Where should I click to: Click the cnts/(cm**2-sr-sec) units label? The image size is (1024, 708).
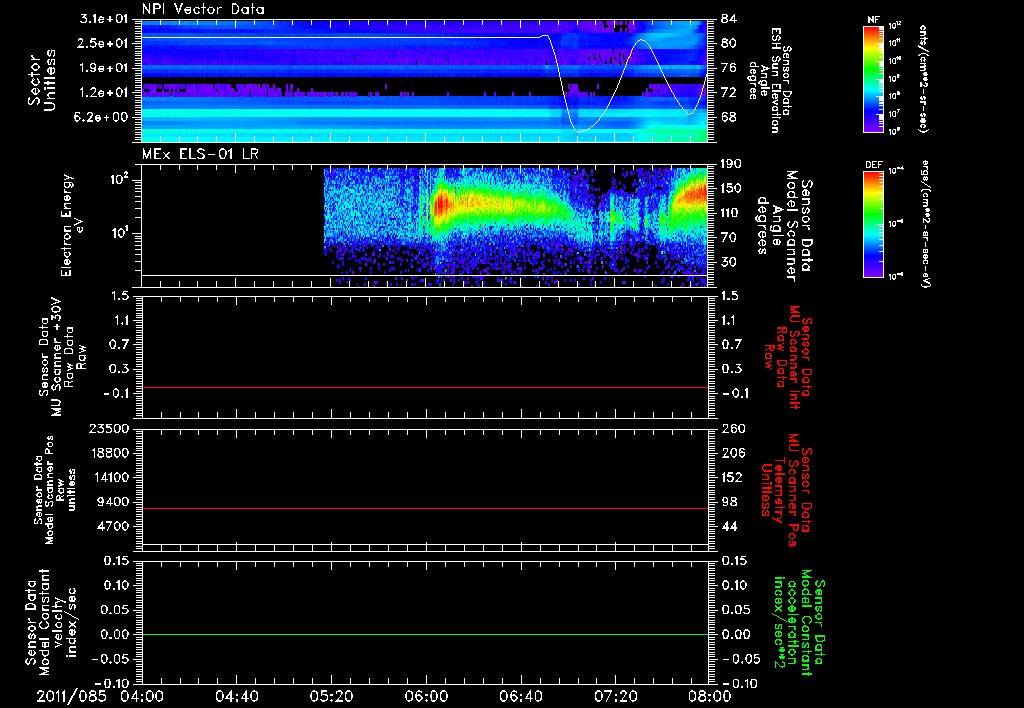click(x=922, y=78)
